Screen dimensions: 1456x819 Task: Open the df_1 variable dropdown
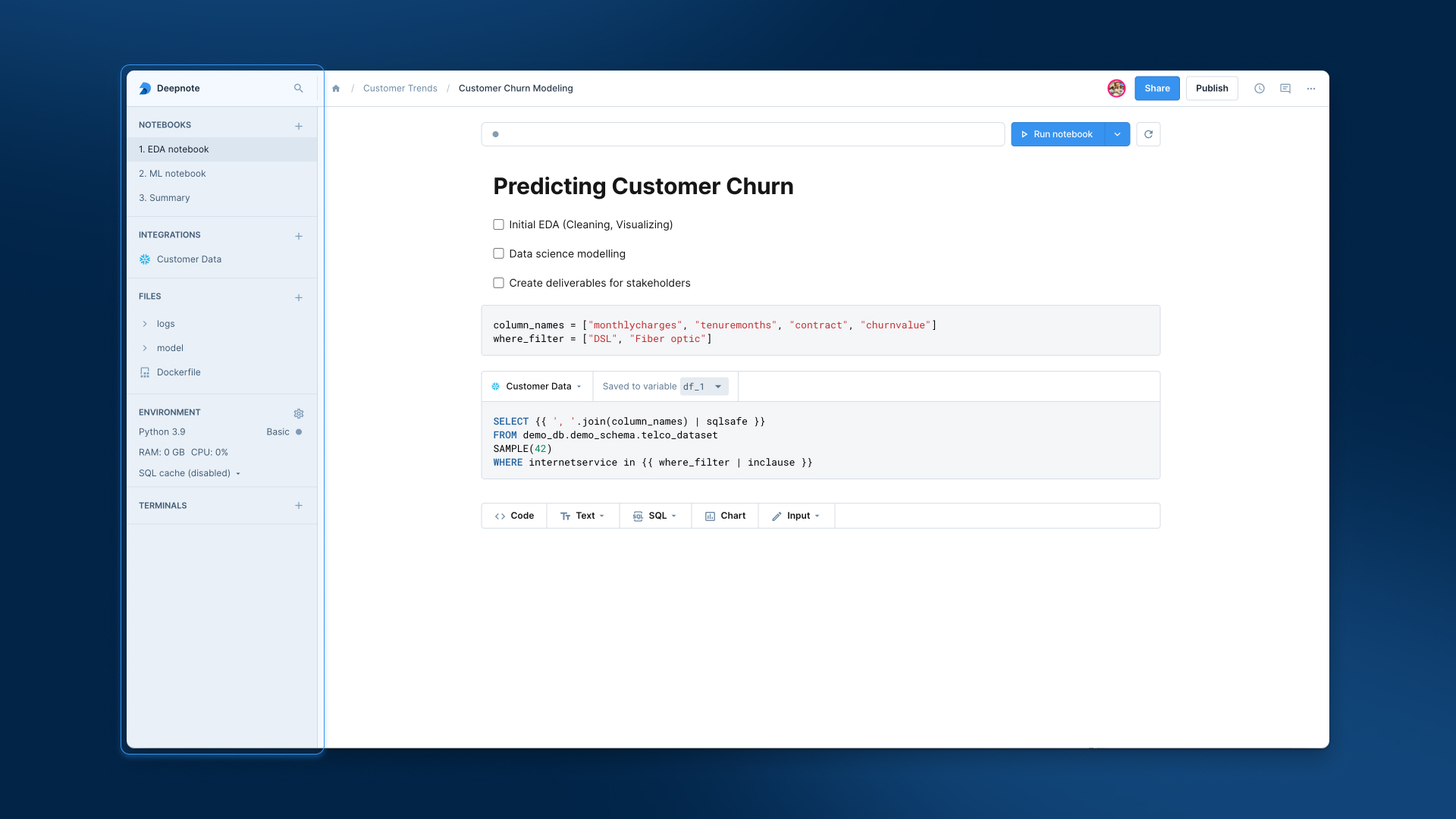717,387
